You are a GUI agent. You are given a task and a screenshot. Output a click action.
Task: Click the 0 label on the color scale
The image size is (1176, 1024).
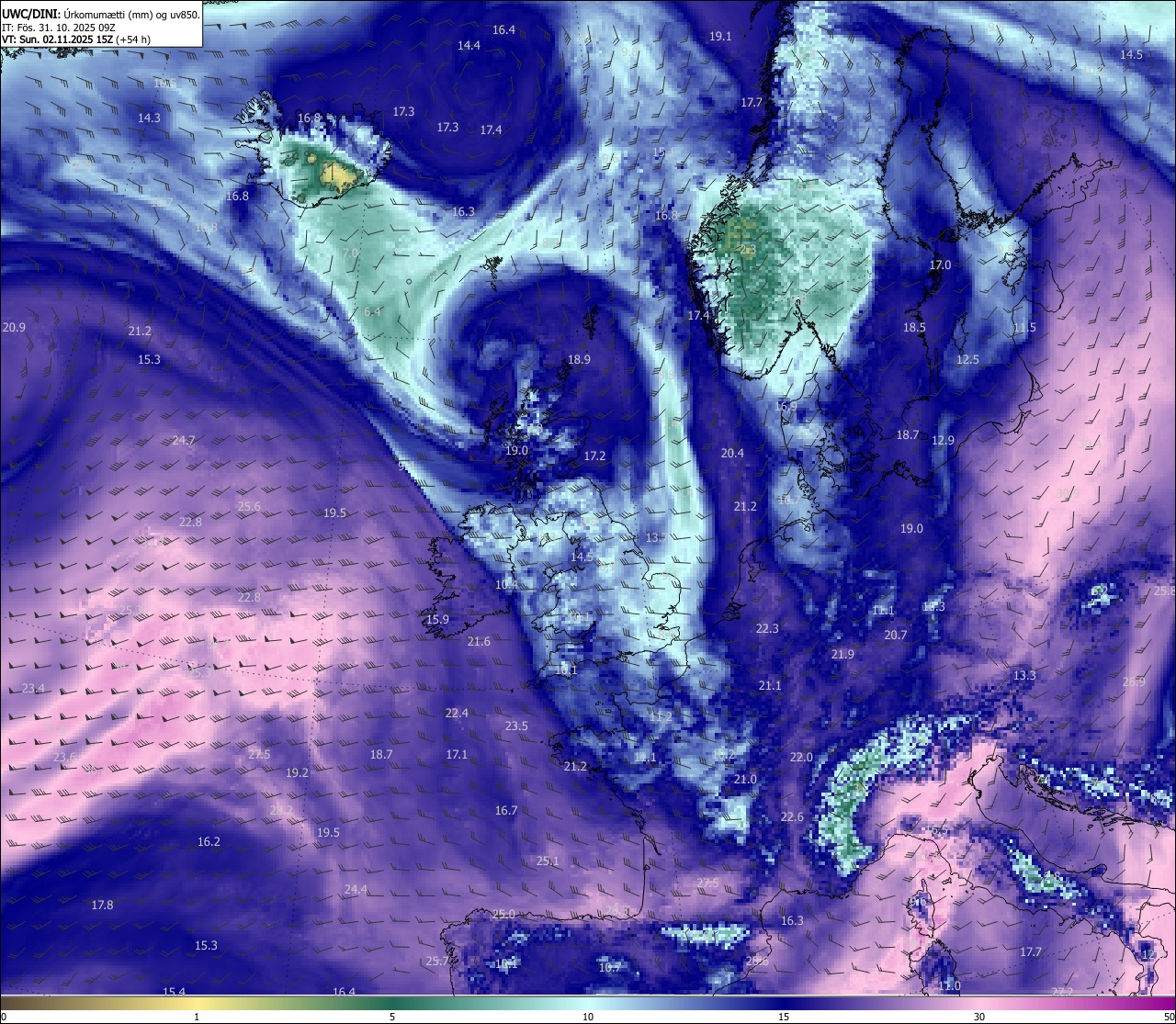pos(4,1017)
